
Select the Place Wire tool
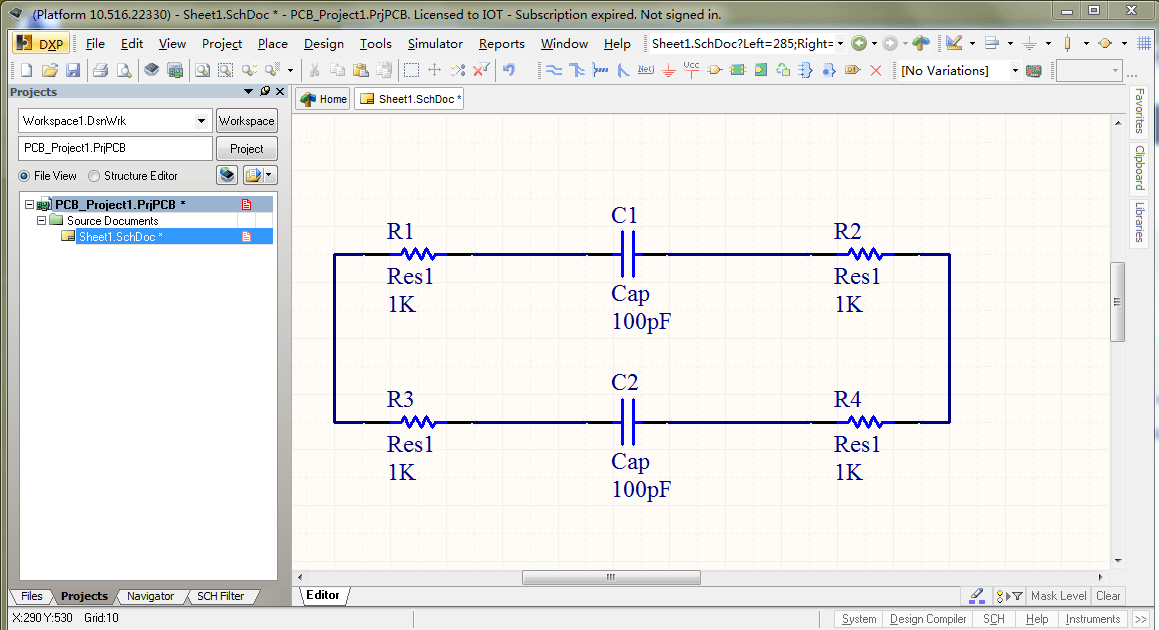[x=556, y=70]
